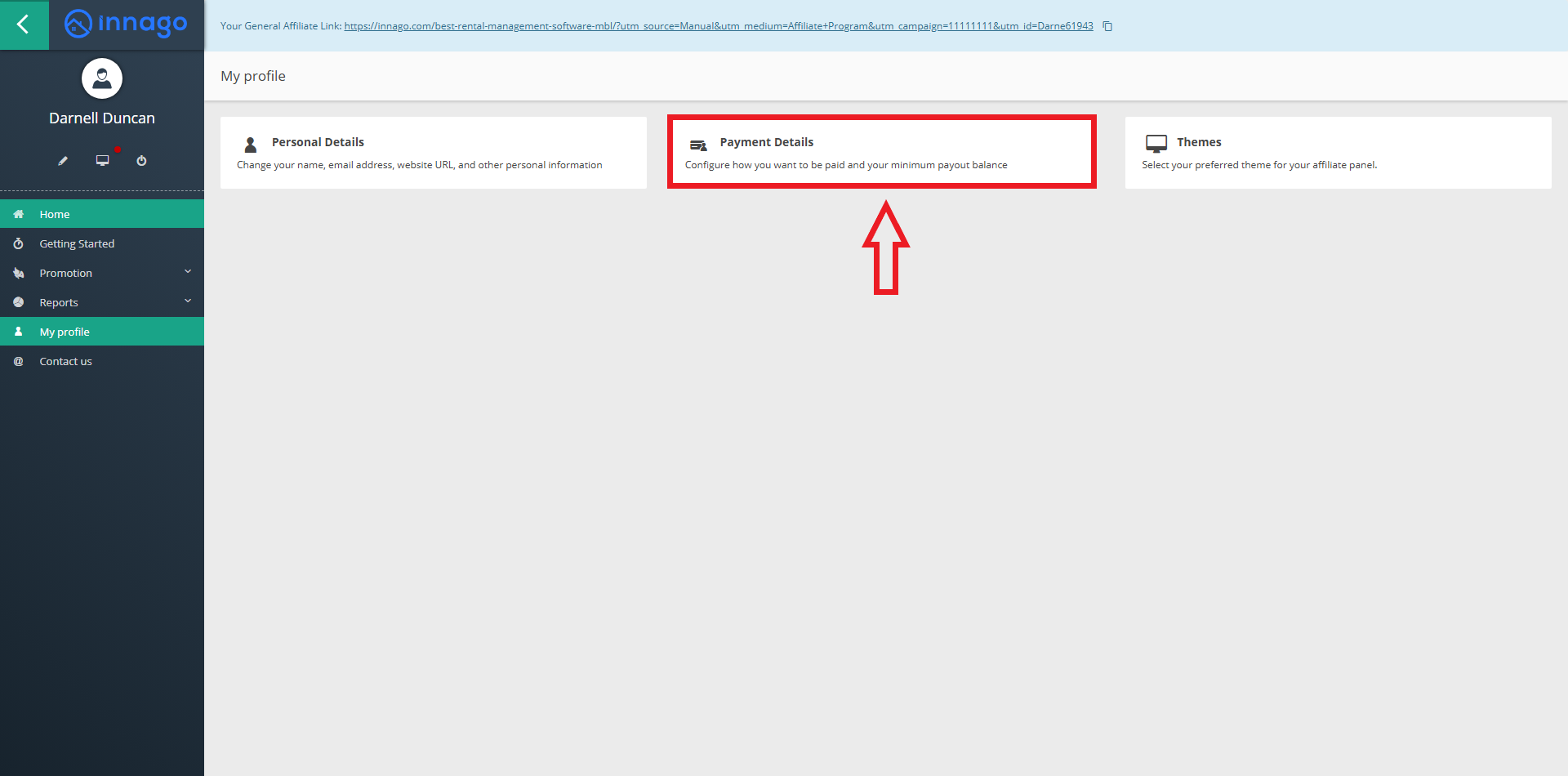The image size is (1568, 776).
Task: Copy the affiliate link using copy icon
Action: (1107, 26)
